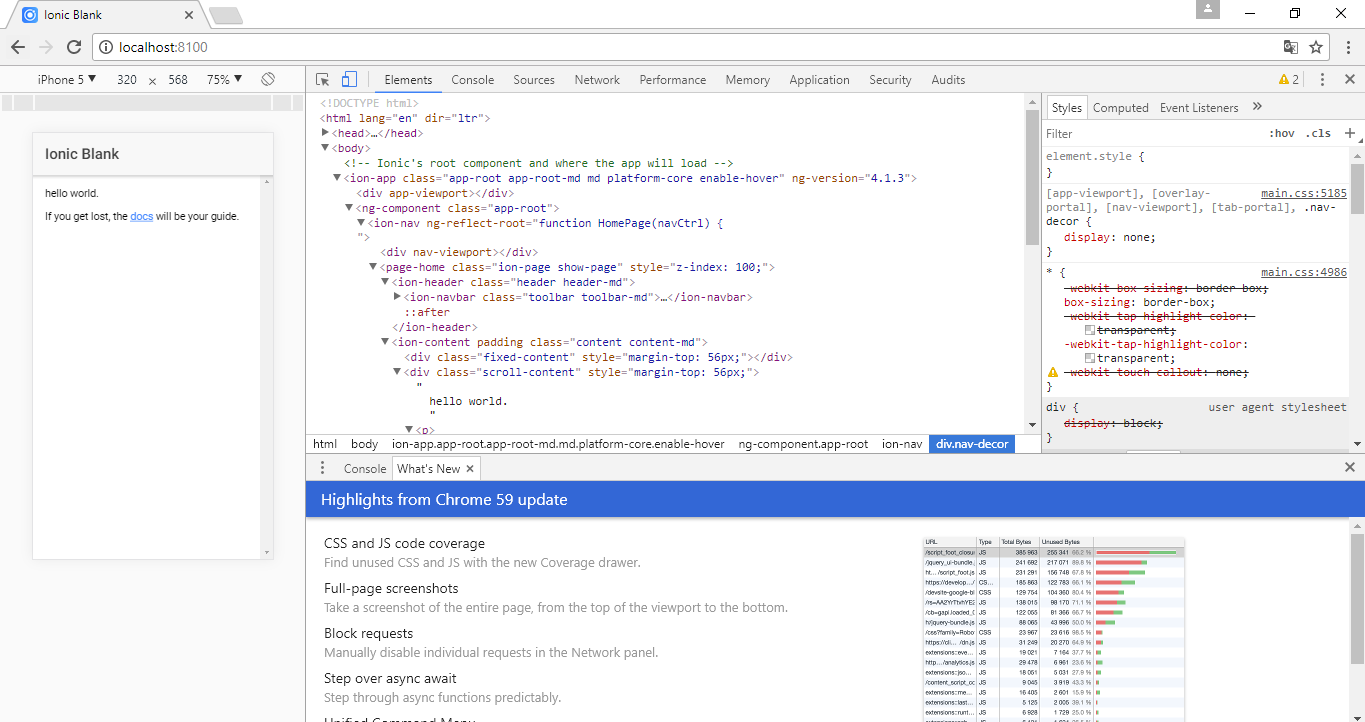Close the What's New tab
This screenshot has width=1365, height=722.
[x=471, y=468]
